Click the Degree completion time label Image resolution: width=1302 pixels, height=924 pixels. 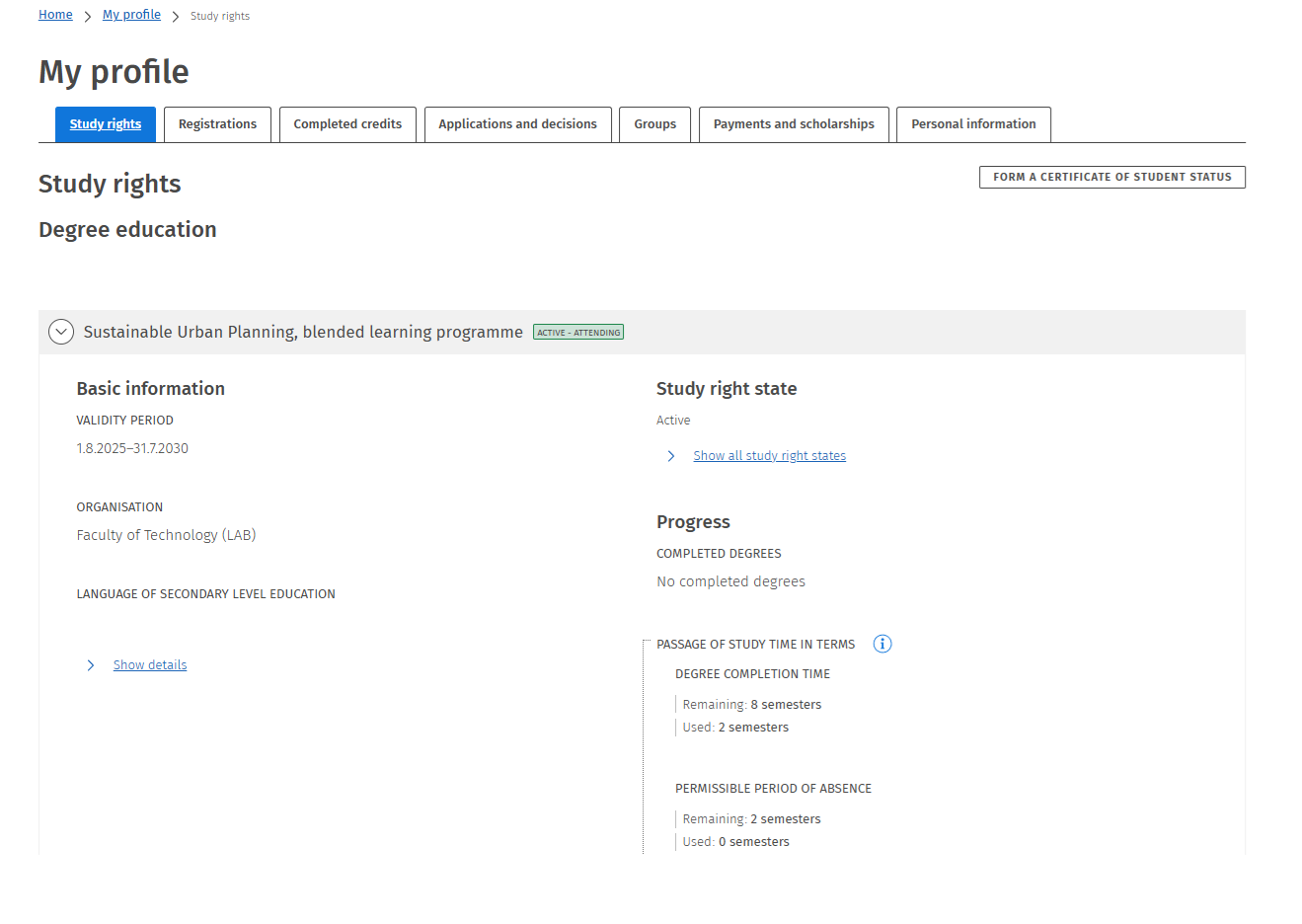[x=753, y=674]
